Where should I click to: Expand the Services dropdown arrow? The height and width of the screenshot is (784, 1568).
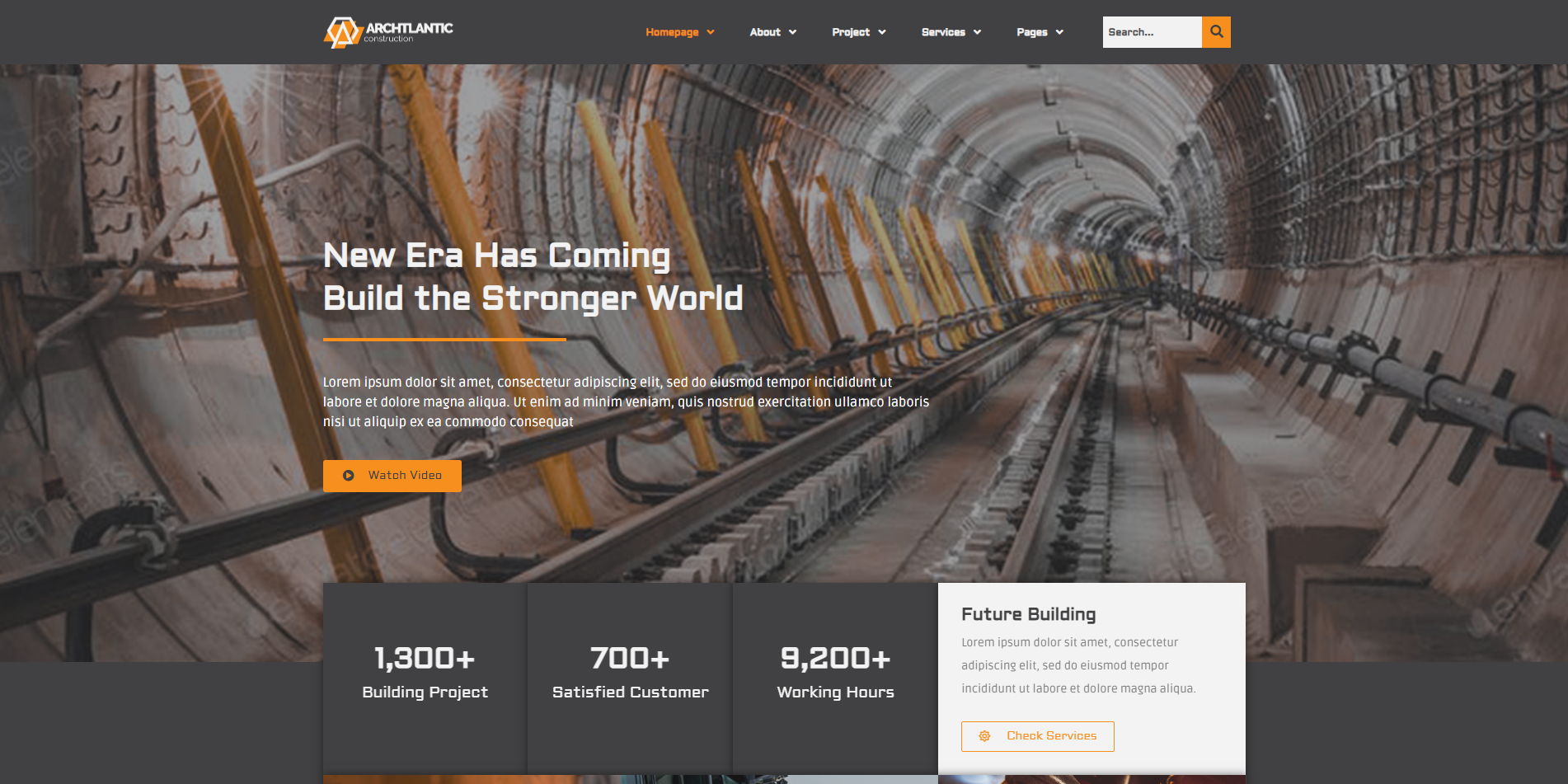tap(978, 32)
